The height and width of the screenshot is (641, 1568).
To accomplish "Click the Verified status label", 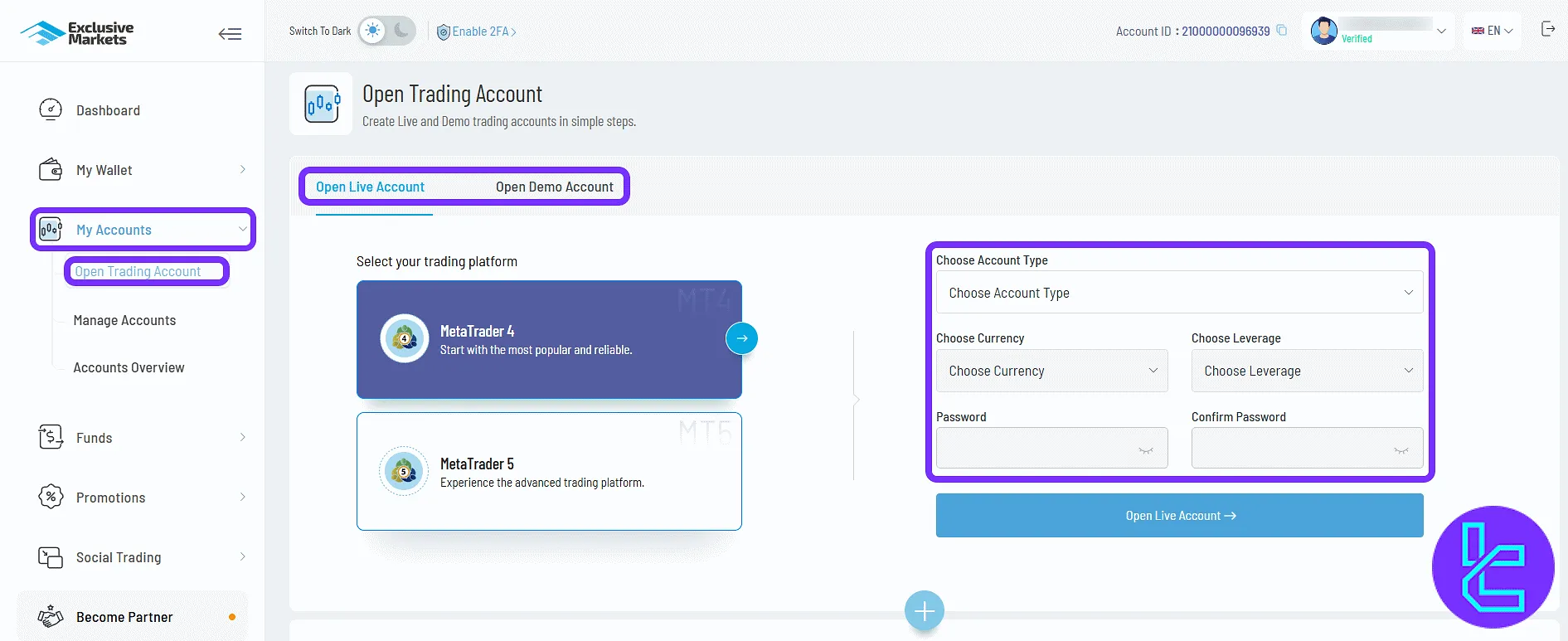I will pyautogui.click(x=1357, y=39).
